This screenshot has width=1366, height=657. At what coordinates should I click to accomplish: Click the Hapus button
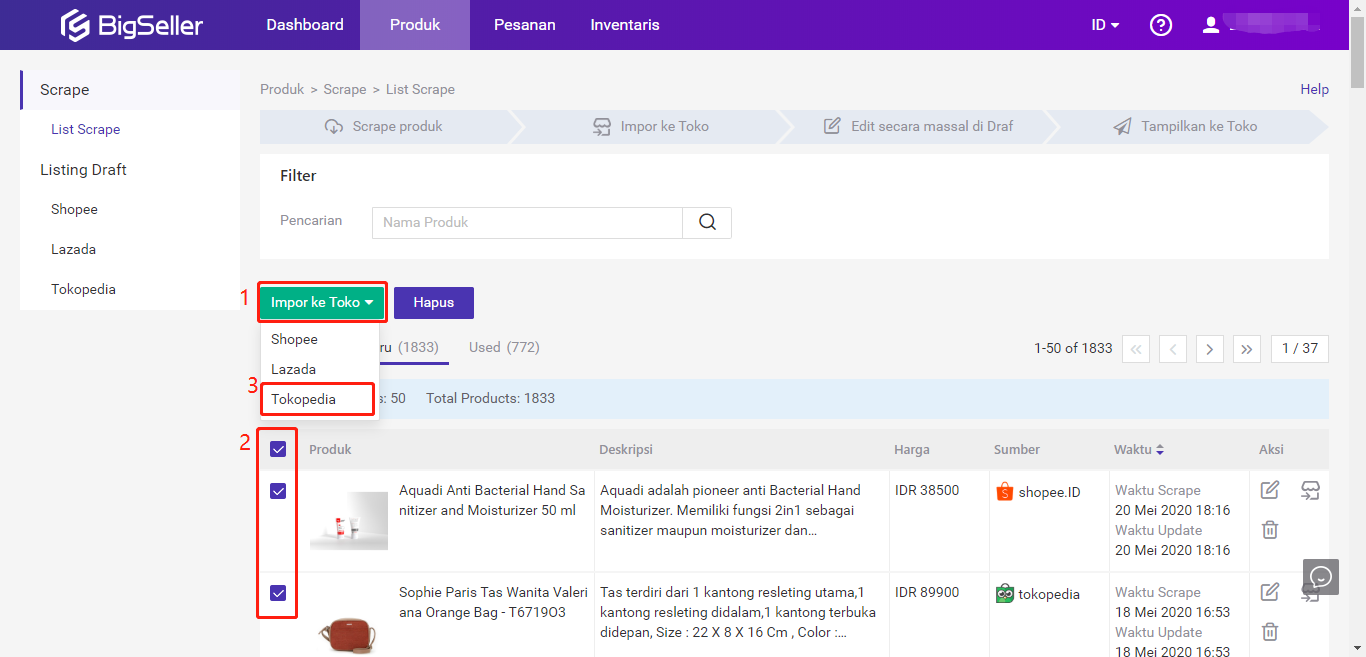[x=434, y=302]
